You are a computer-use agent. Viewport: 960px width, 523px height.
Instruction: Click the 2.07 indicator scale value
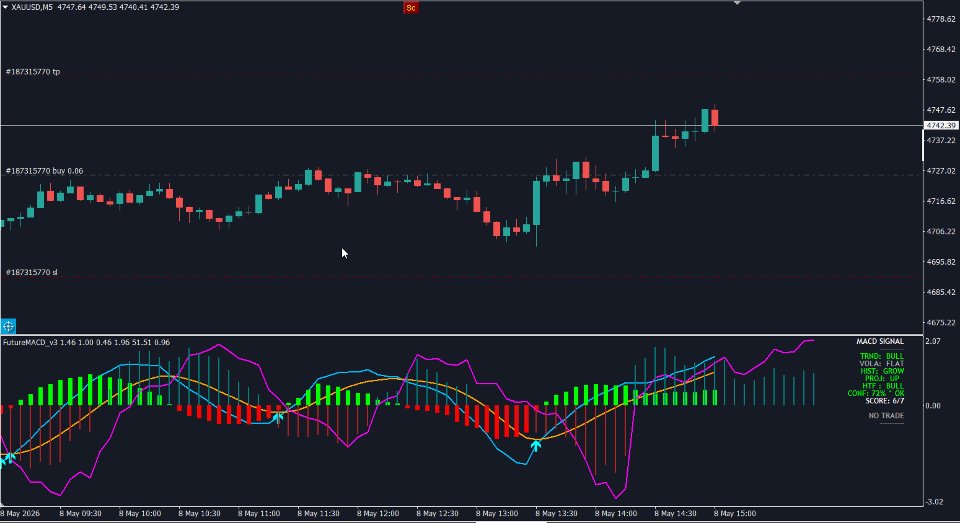[x=932, y=341]
